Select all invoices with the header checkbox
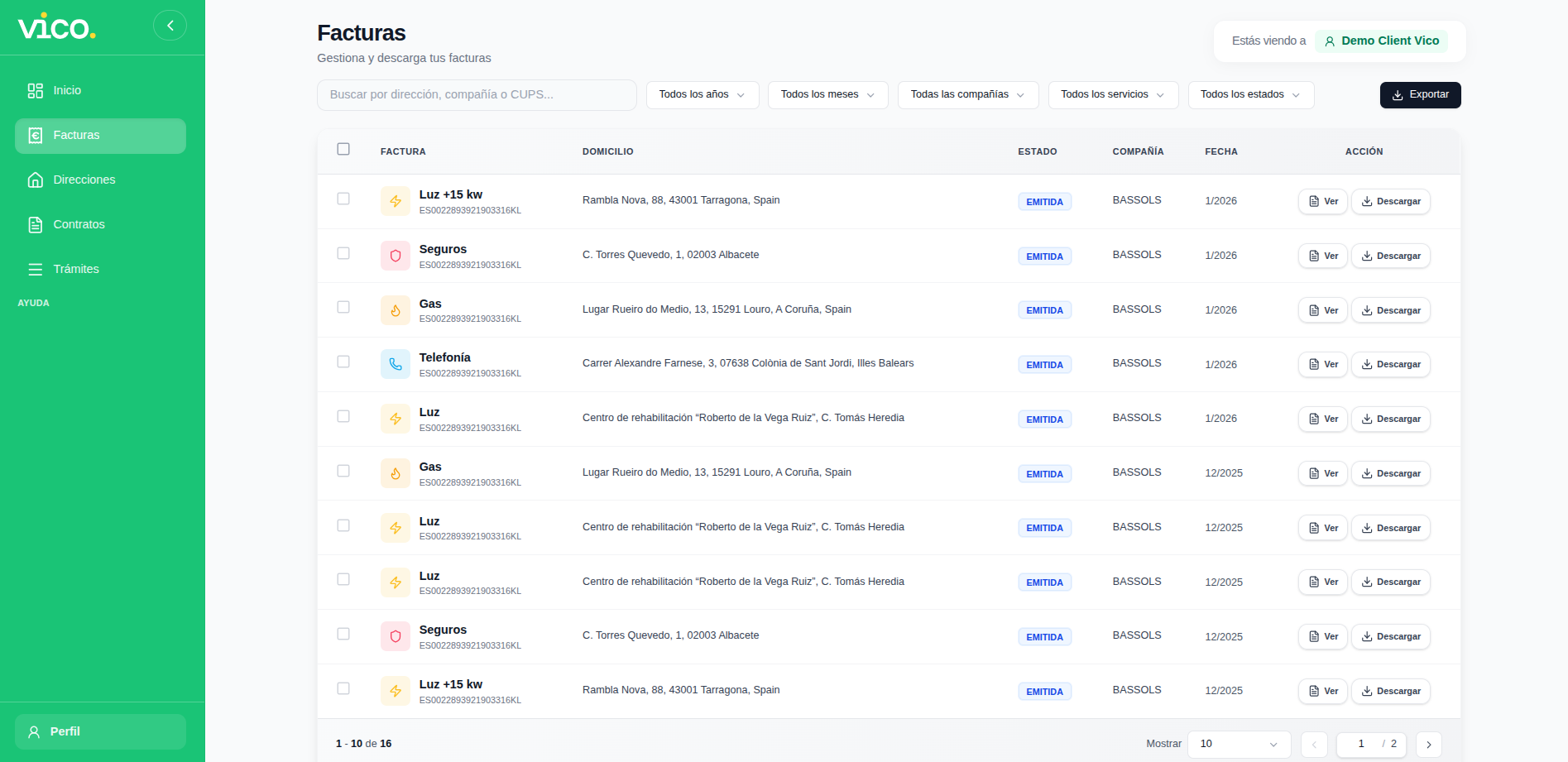Screen dimensions: 1568x762 (x=343, y=149)
